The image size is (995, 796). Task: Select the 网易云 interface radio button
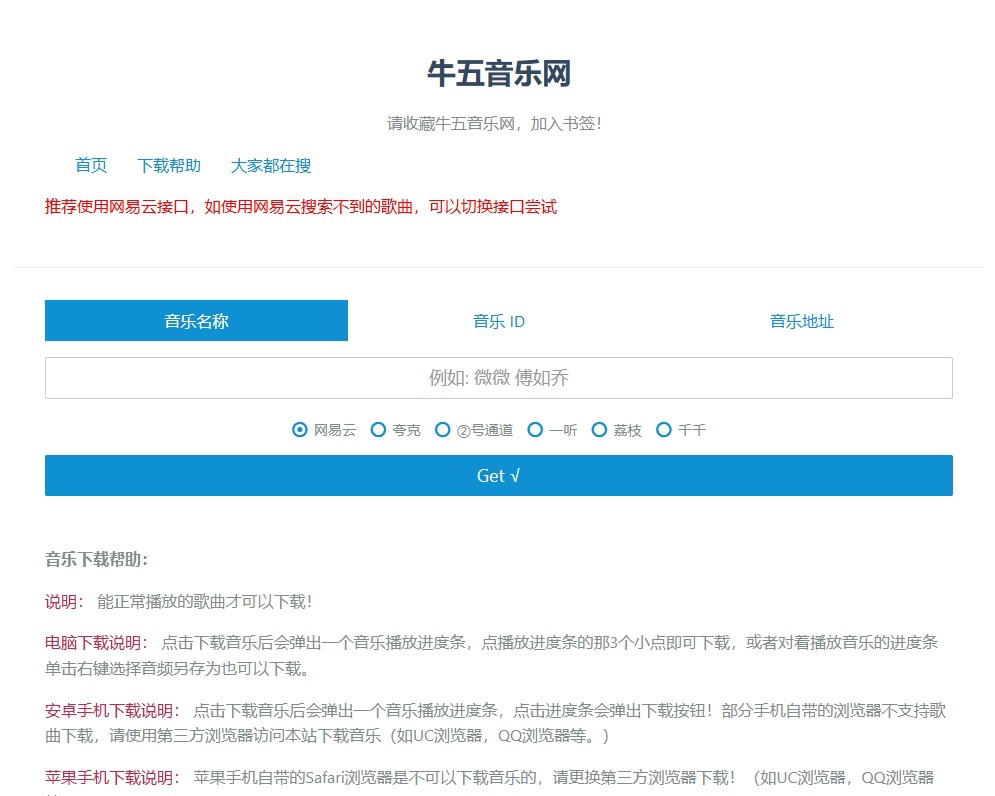tap(299, 429)
